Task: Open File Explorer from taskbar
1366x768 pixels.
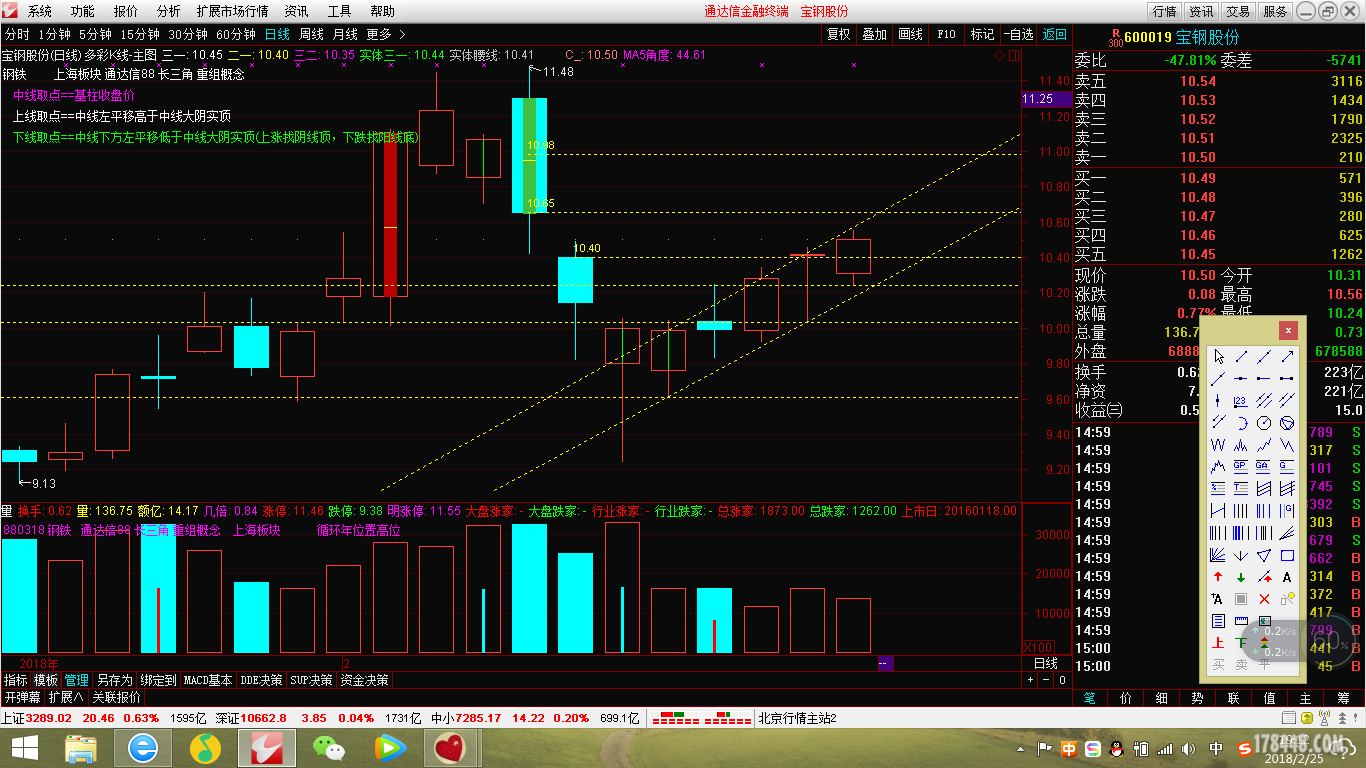Action: (x=81, y=748)
